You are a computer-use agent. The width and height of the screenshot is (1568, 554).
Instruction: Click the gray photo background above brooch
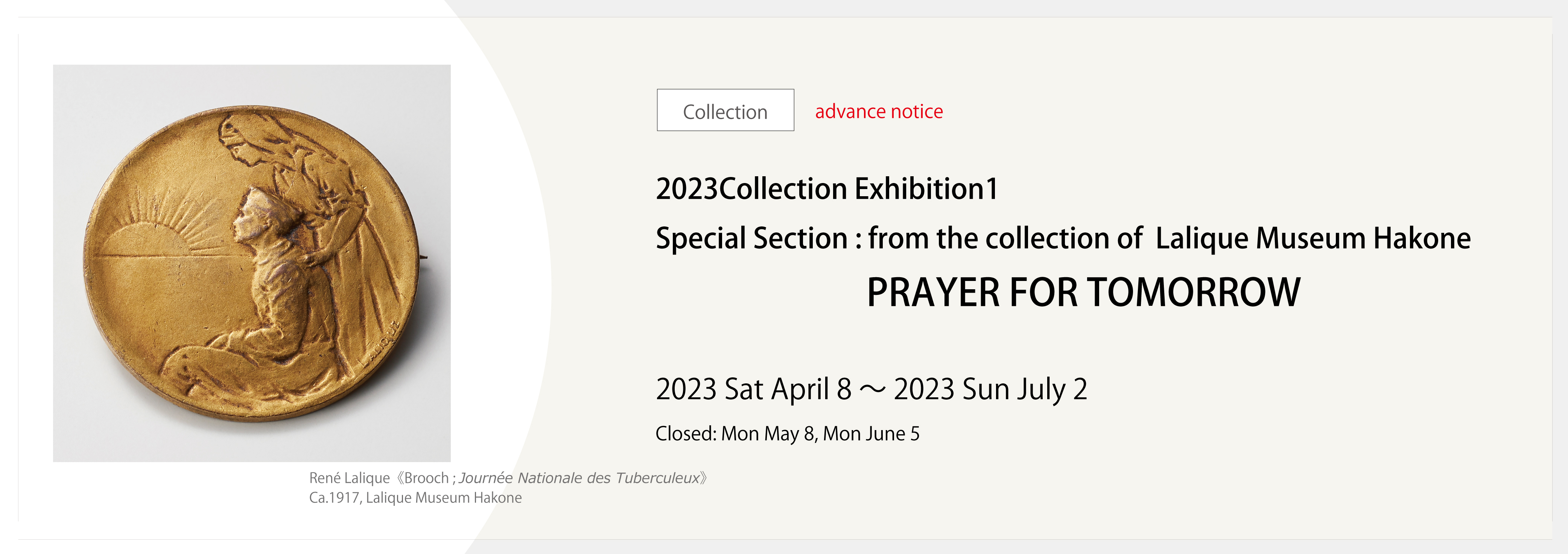251,82
